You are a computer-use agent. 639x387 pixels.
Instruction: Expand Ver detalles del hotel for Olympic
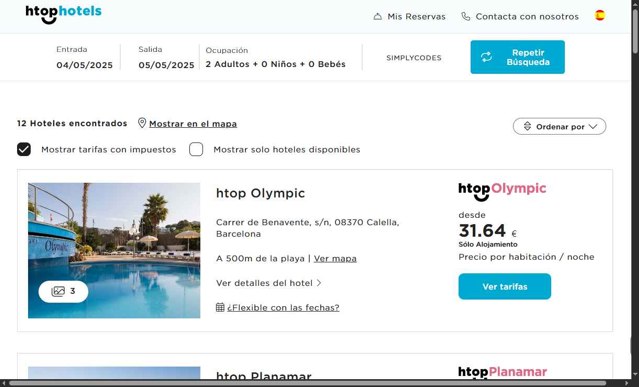click(269, 283)
